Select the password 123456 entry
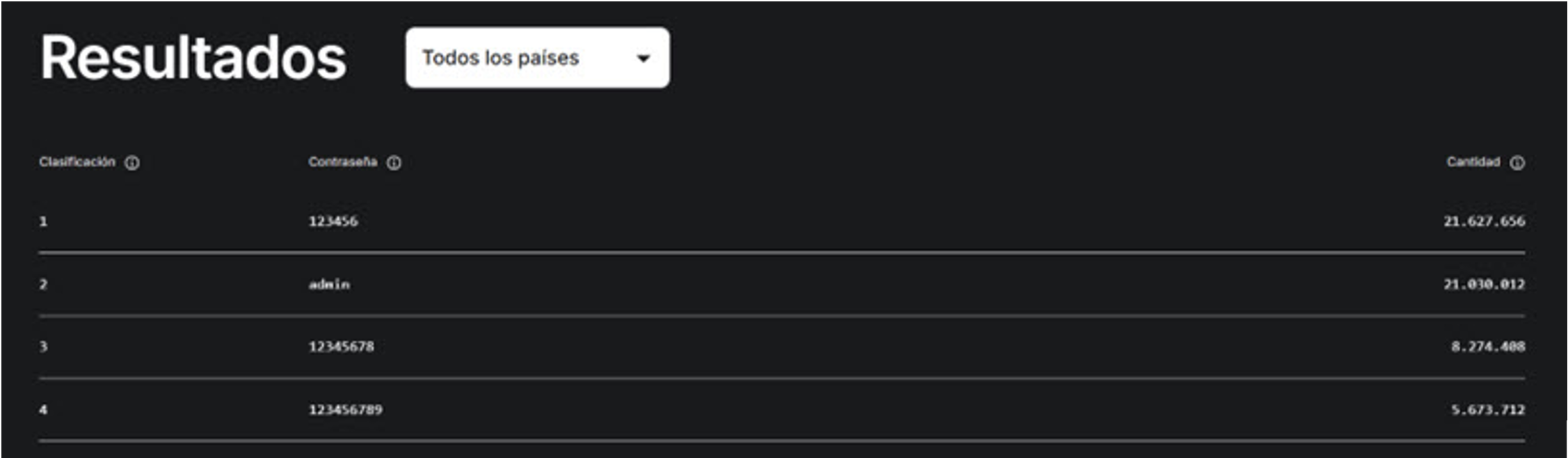 333,221
